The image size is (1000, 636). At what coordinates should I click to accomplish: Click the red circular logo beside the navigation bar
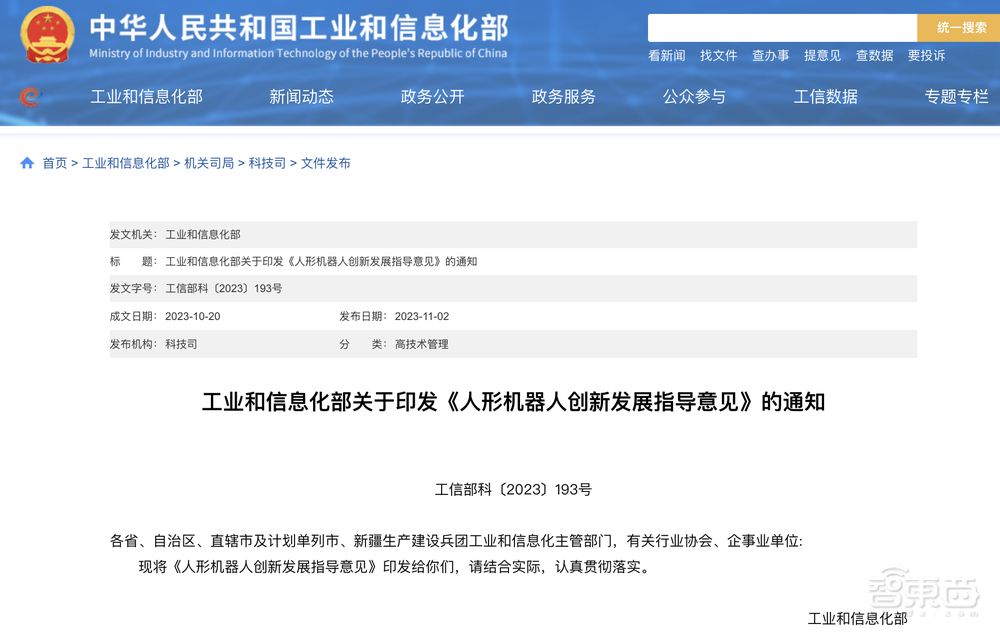tap(29, 96)
